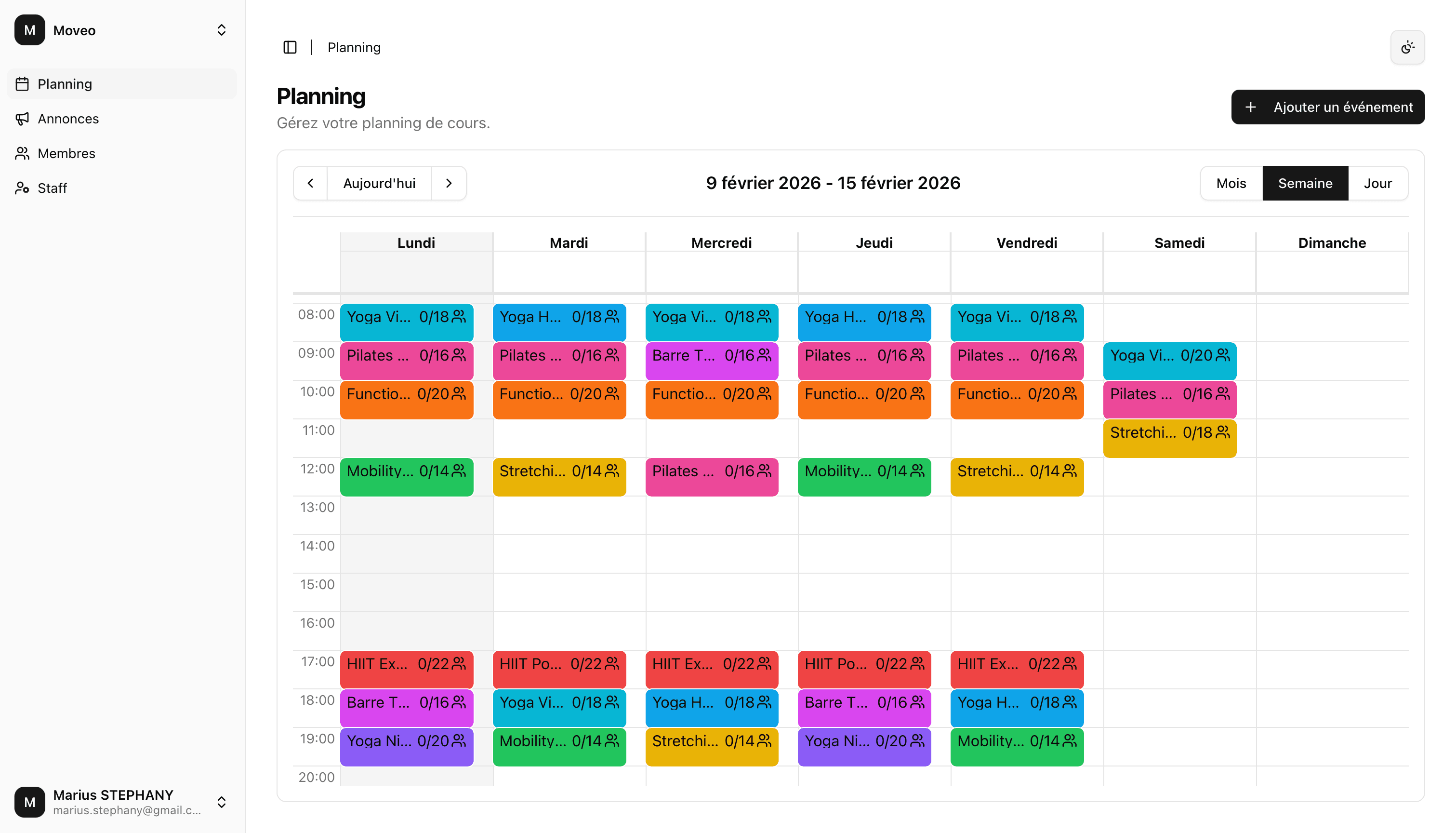Expand the Marius STEPHANY user menu
Viewport: 1456px width, 833px height.
coord(221,802)
